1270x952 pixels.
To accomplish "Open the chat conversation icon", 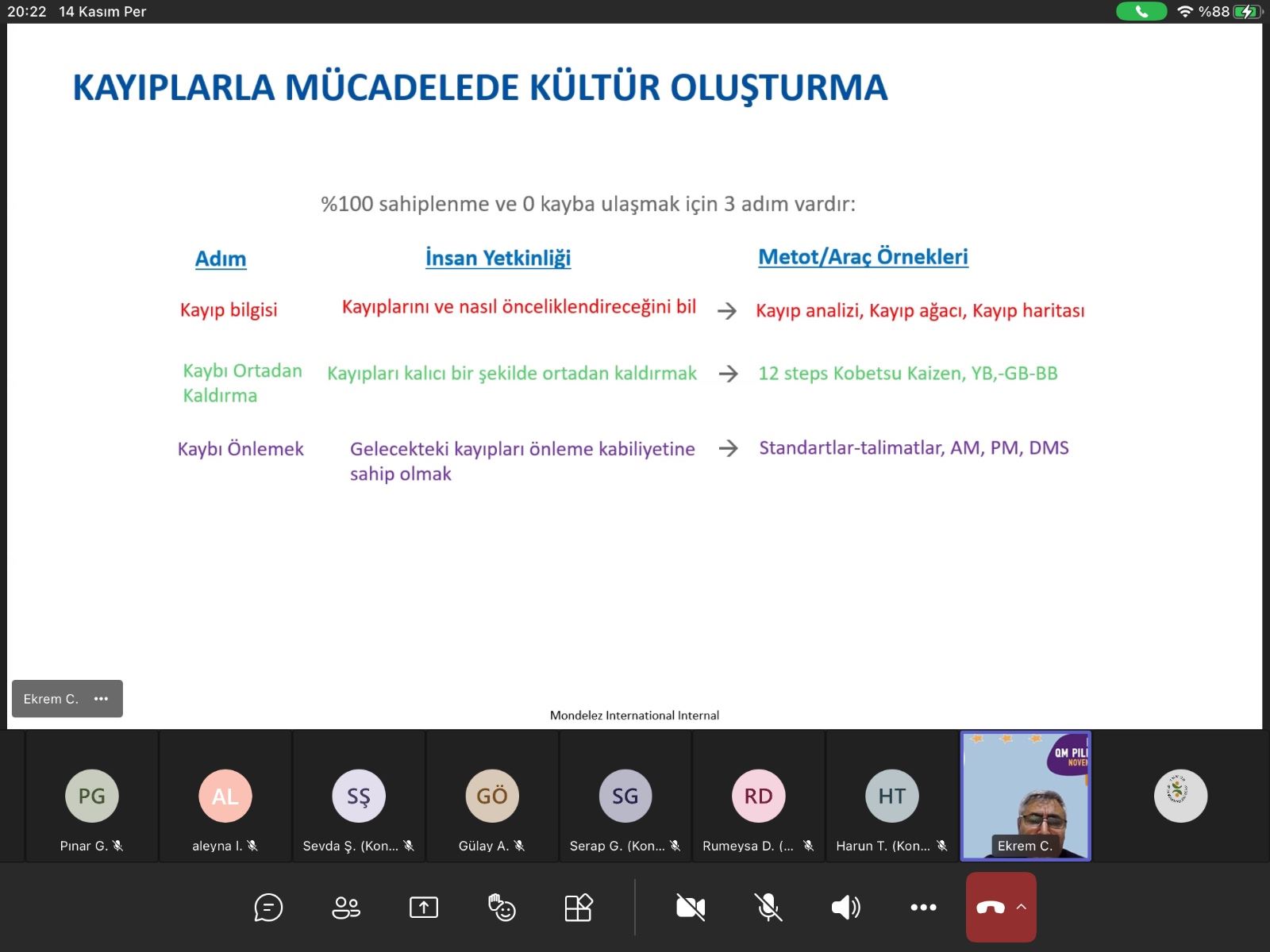I will click(268, 907).
